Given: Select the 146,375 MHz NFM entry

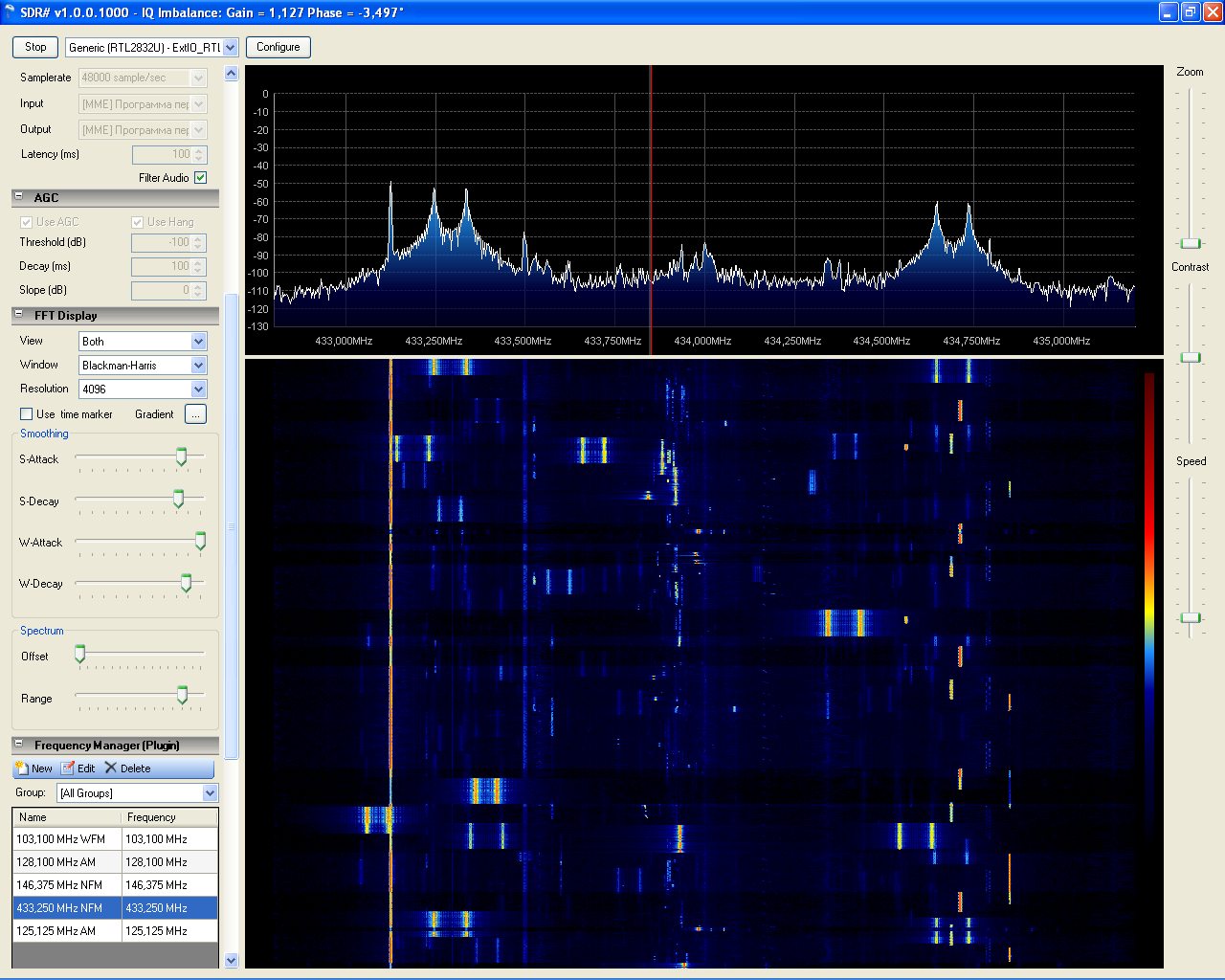Looking at the screenshot, I should tap(115, 885).
